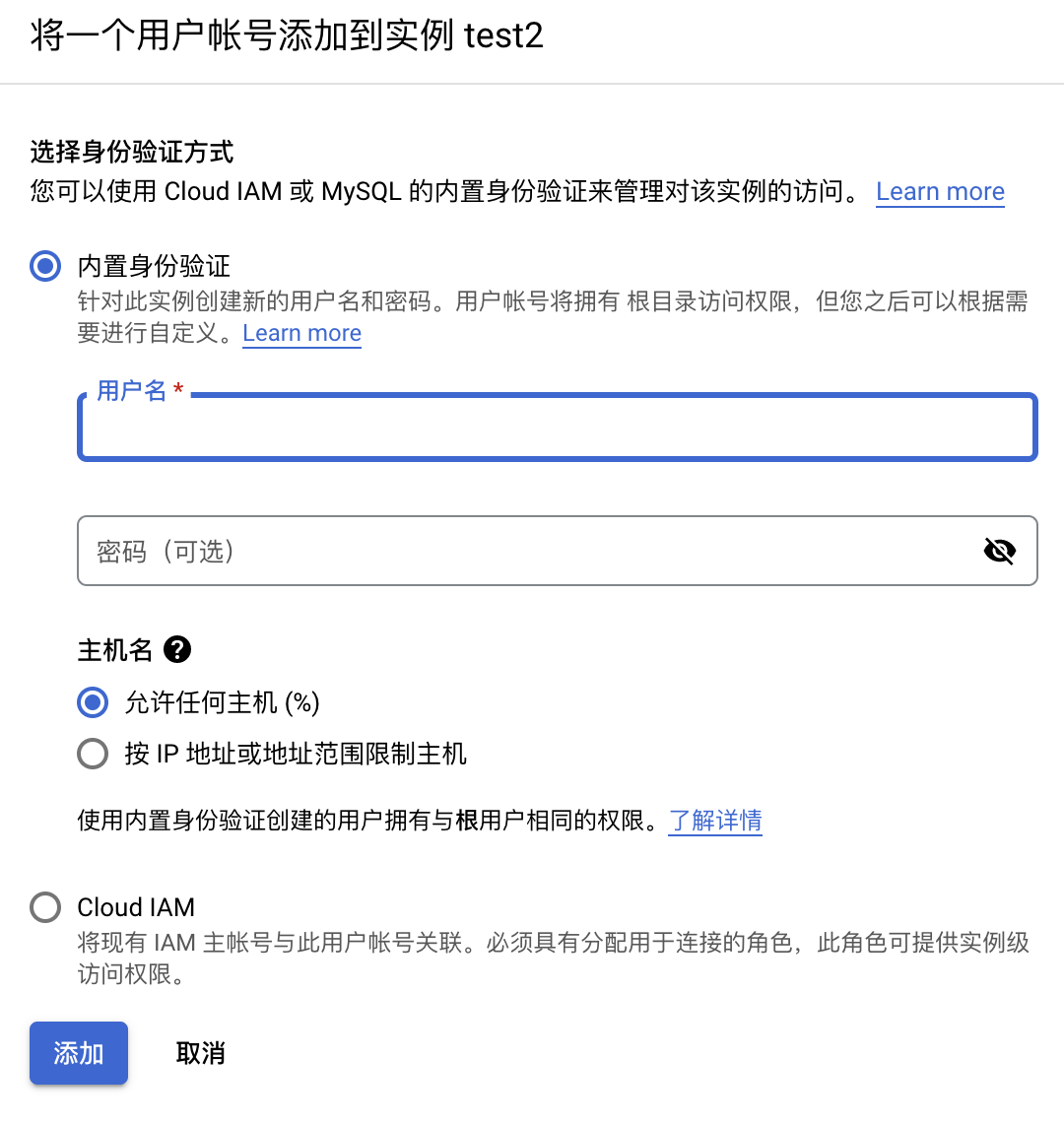This screenshot has width=1064, height=1124.
Task: Open the 了解详情 link
Action: pyautogui.click(x=715, y=820)
